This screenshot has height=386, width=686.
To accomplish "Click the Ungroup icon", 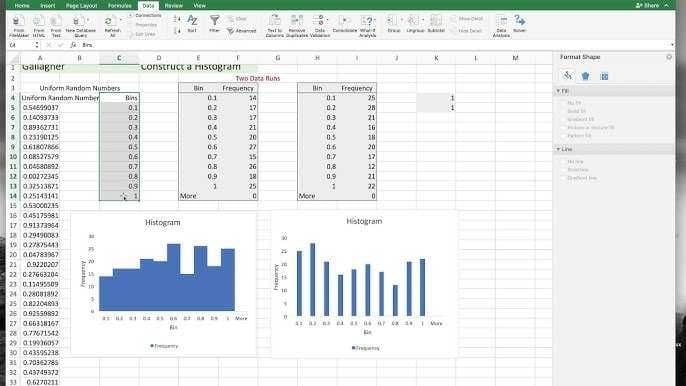I will click(x=413, y=21).
